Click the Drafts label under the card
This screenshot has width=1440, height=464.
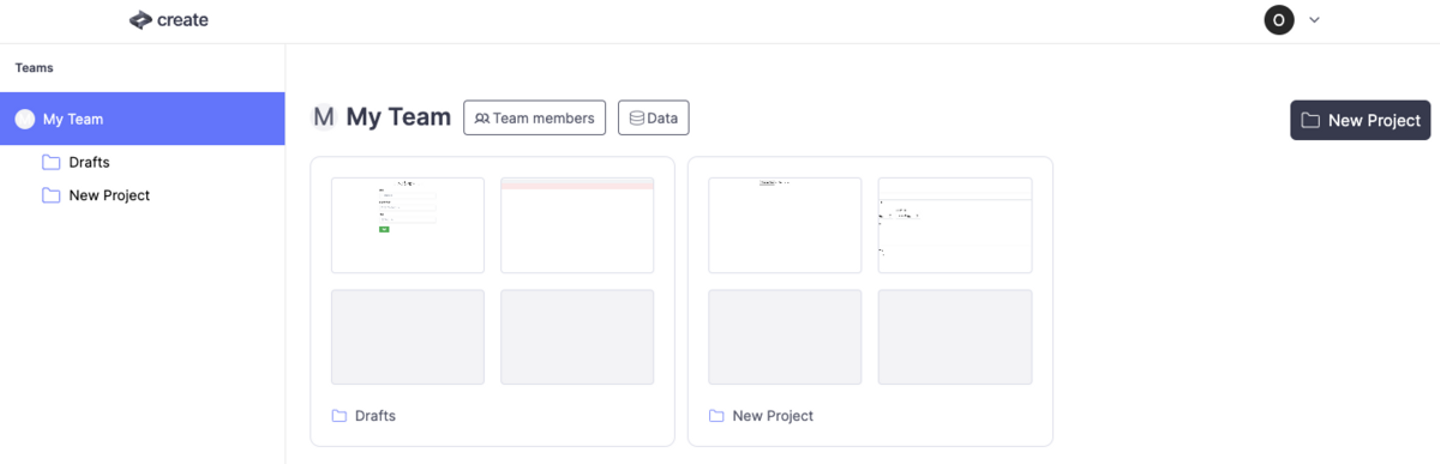coord(375,416)
